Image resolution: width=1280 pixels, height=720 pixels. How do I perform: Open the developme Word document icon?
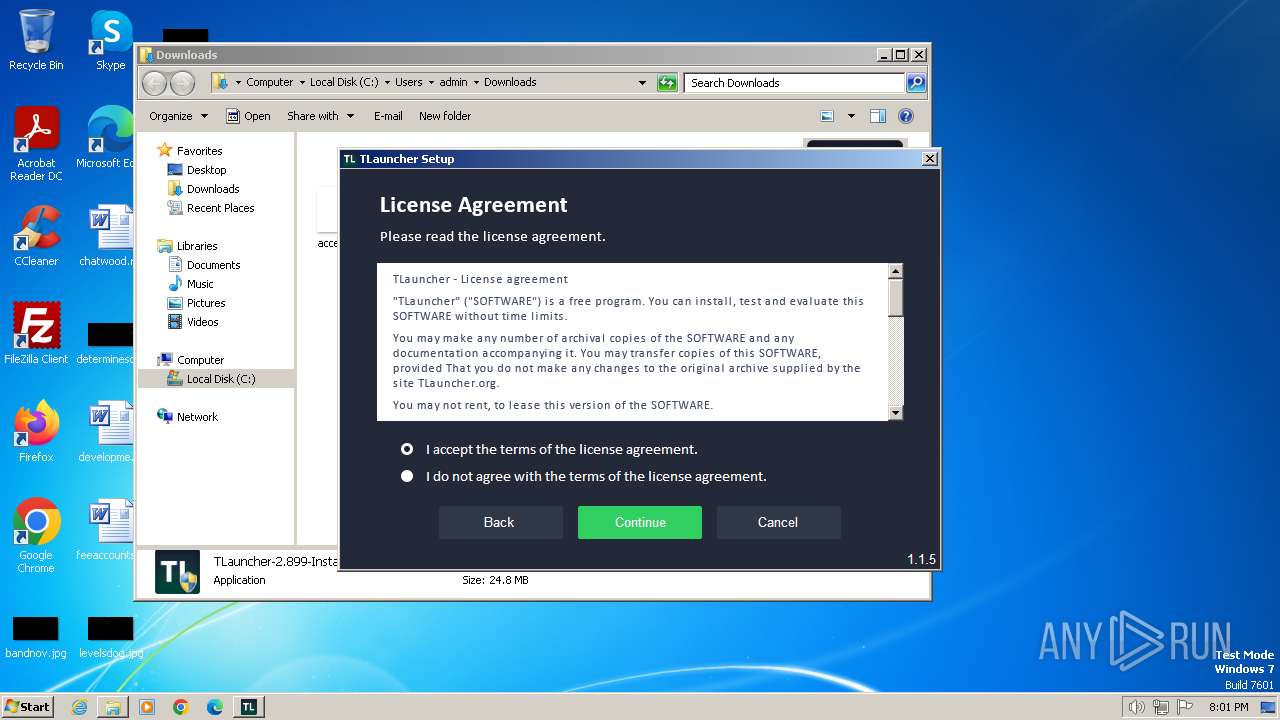[108, 431]
